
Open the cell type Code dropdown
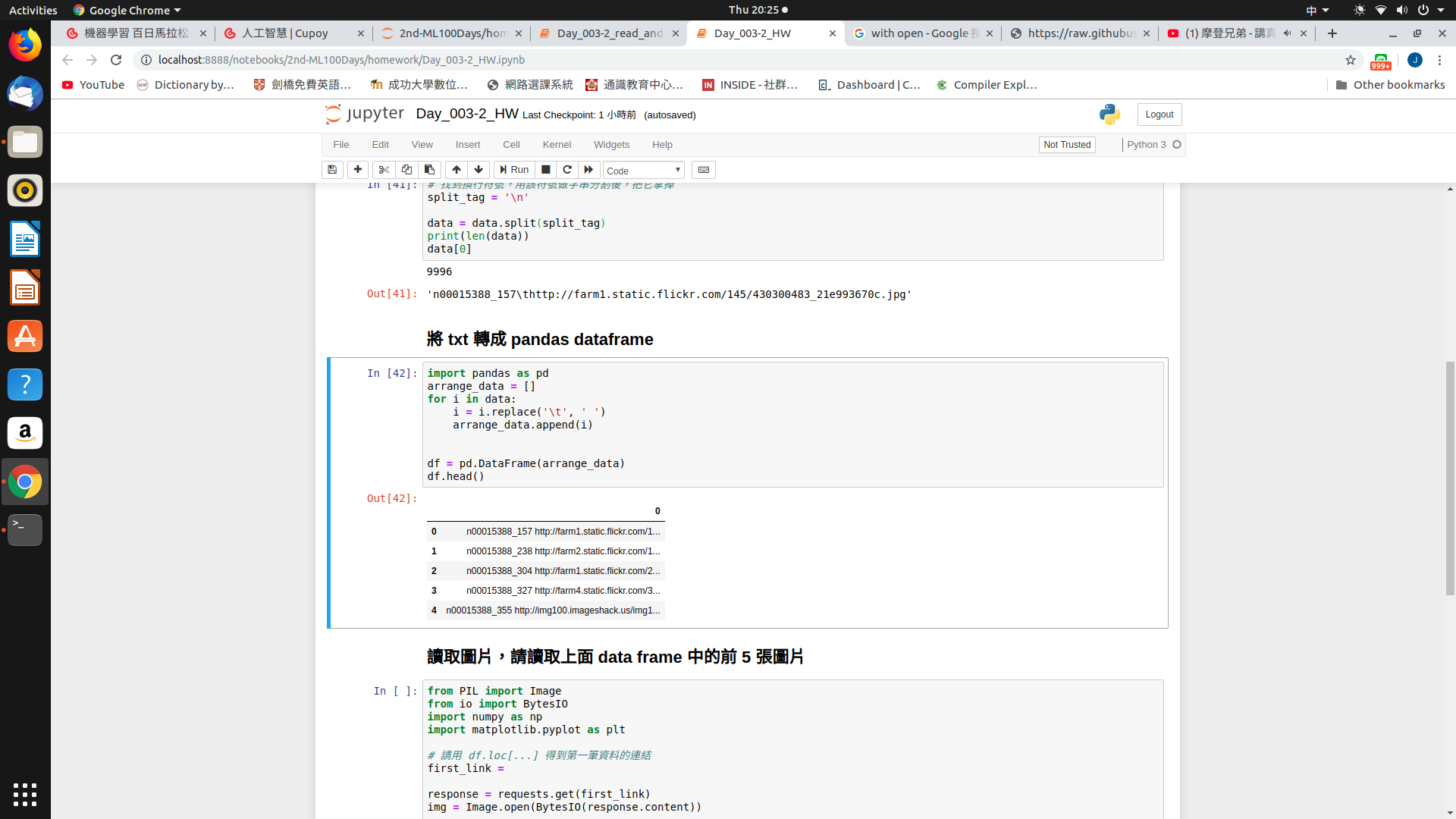click(x=644, y=171)
